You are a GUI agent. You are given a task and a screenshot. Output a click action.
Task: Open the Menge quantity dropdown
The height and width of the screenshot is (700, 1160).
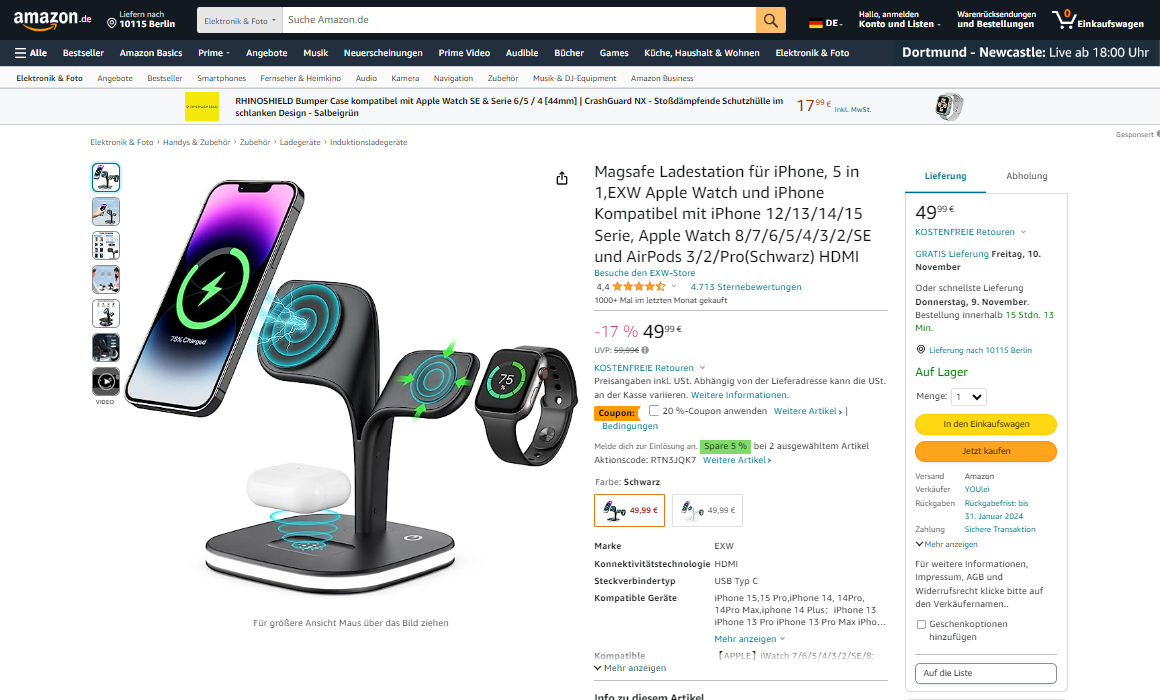click(x=968, y=397)
